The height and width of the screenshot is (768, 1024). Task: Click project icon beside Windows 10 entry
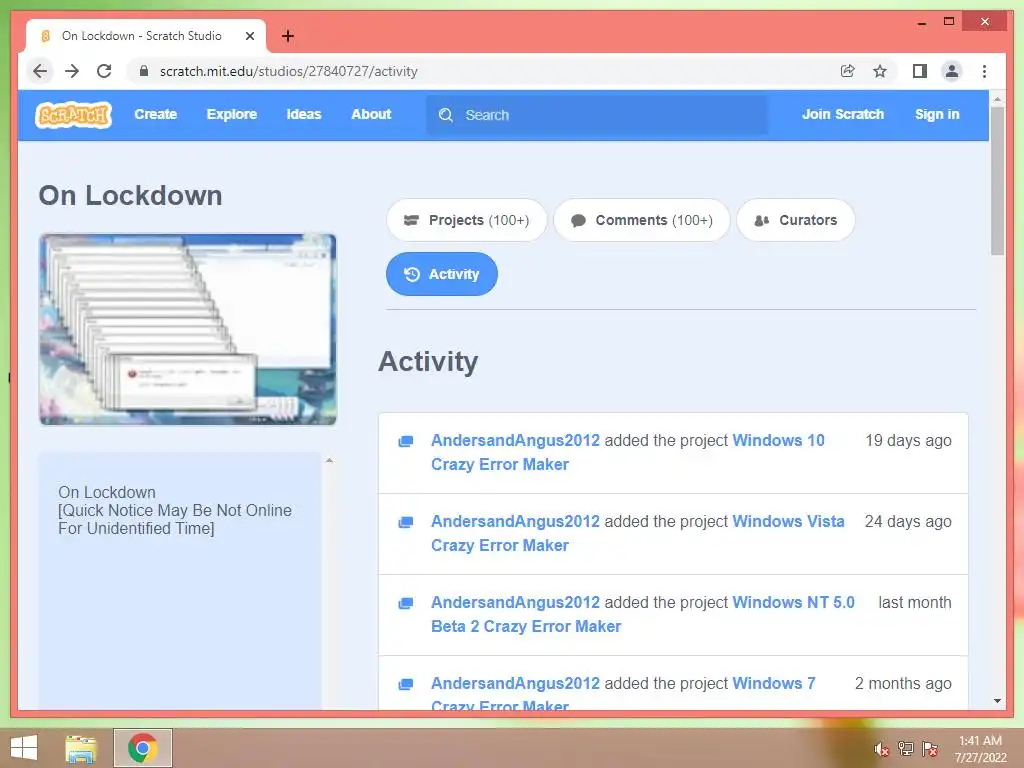(406, 441)
